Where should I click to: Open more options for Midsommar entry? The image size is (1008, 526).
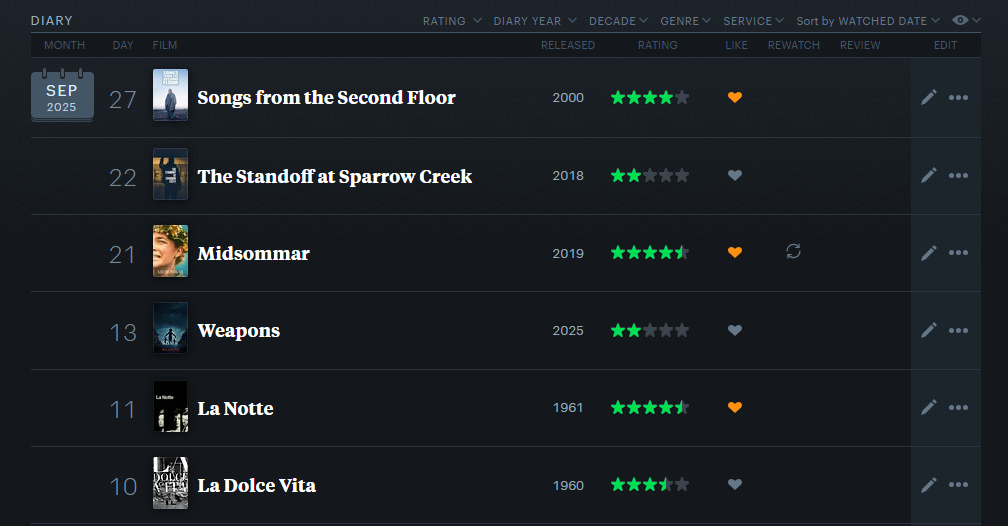(958, 252)
